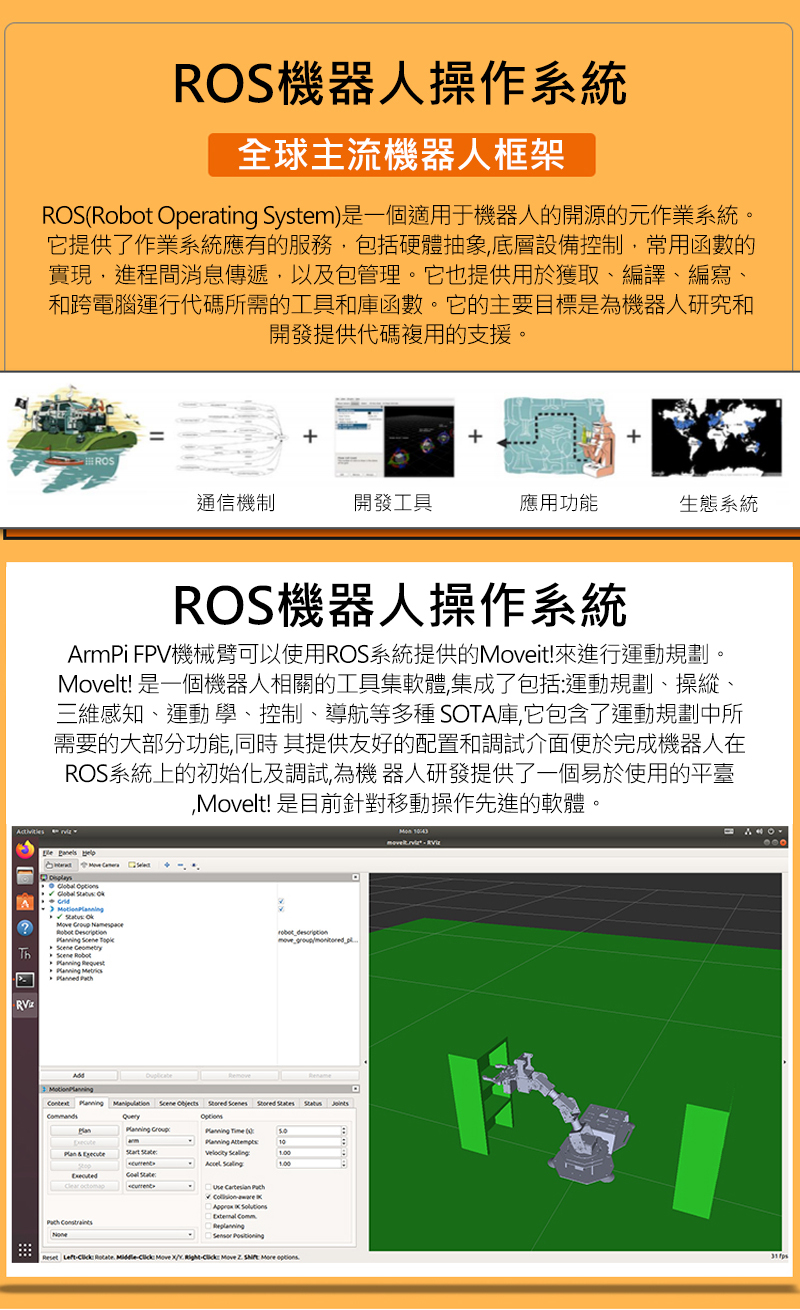Click the Planning Attempts field
Image resolution: width=800 pixels, height=1310 pixels.
coord(311,1142)
